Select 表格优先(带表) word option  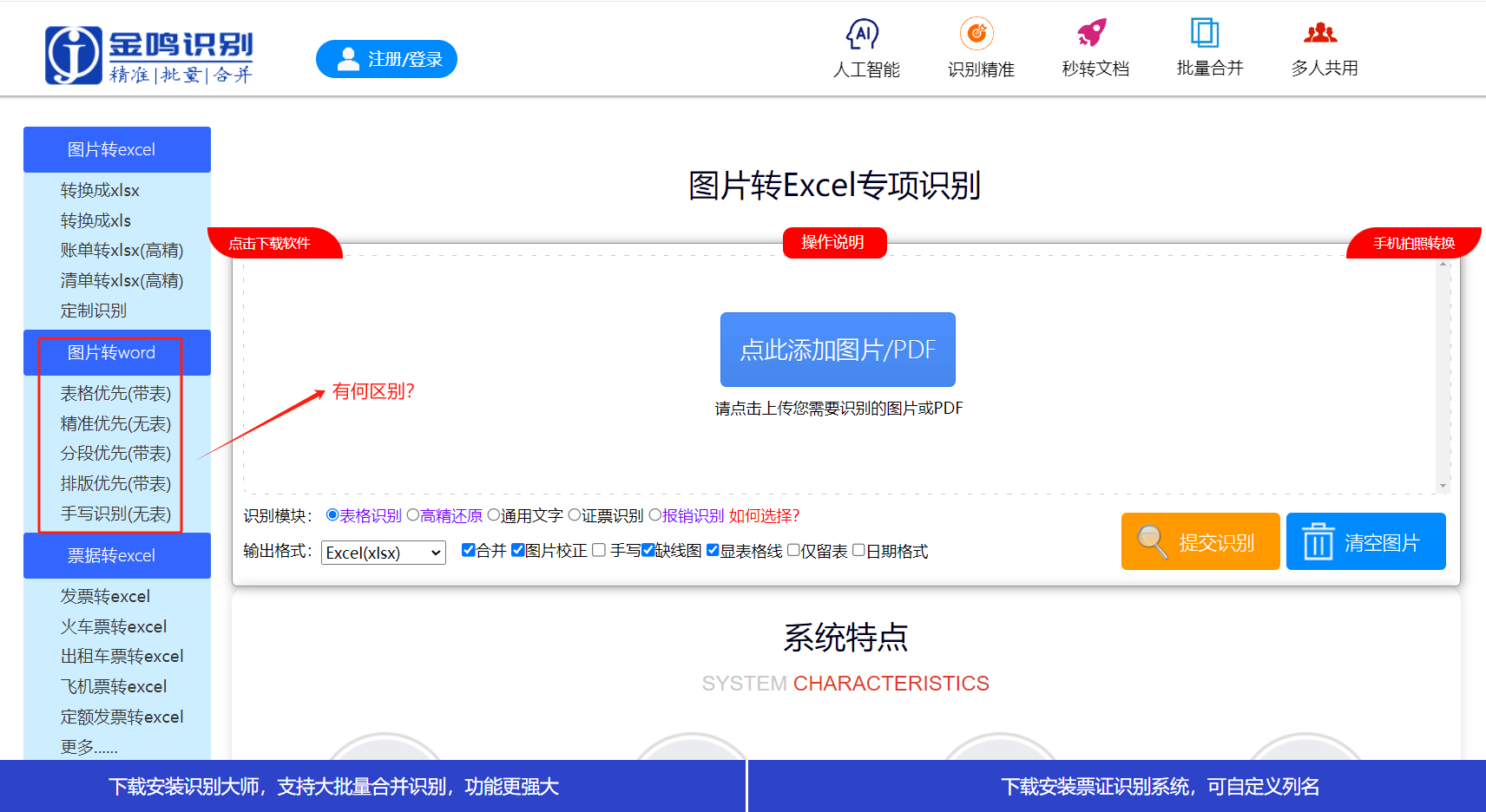(115, 393)
